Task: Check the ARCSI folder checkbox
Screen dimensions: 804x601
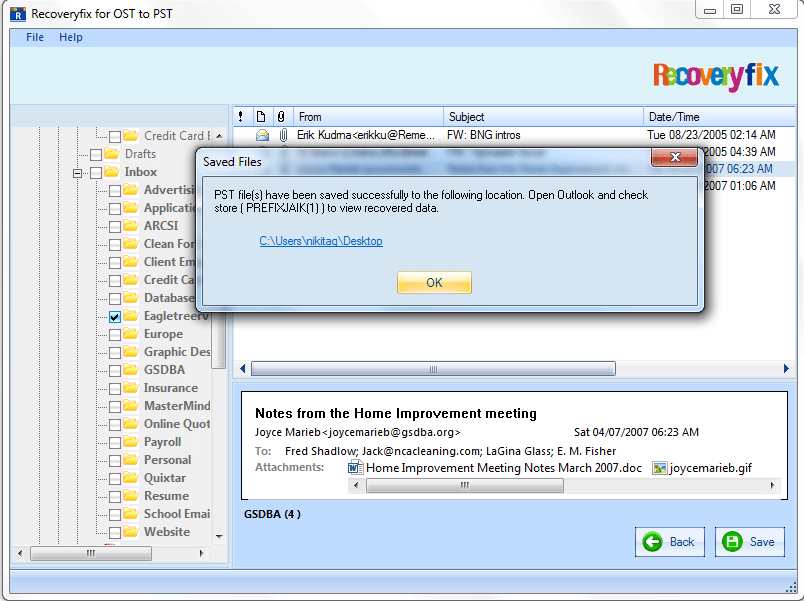Action: pos(115,227)
